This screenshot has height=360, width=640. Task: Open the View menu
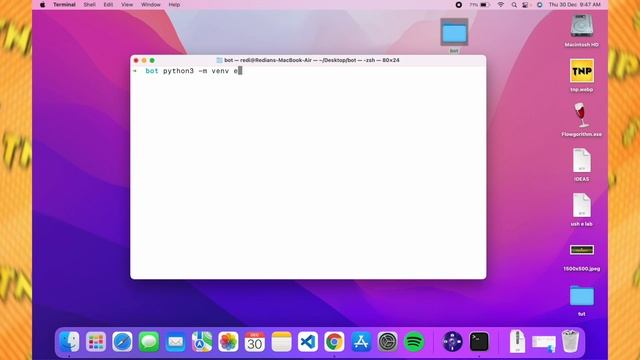coord(127,5)
